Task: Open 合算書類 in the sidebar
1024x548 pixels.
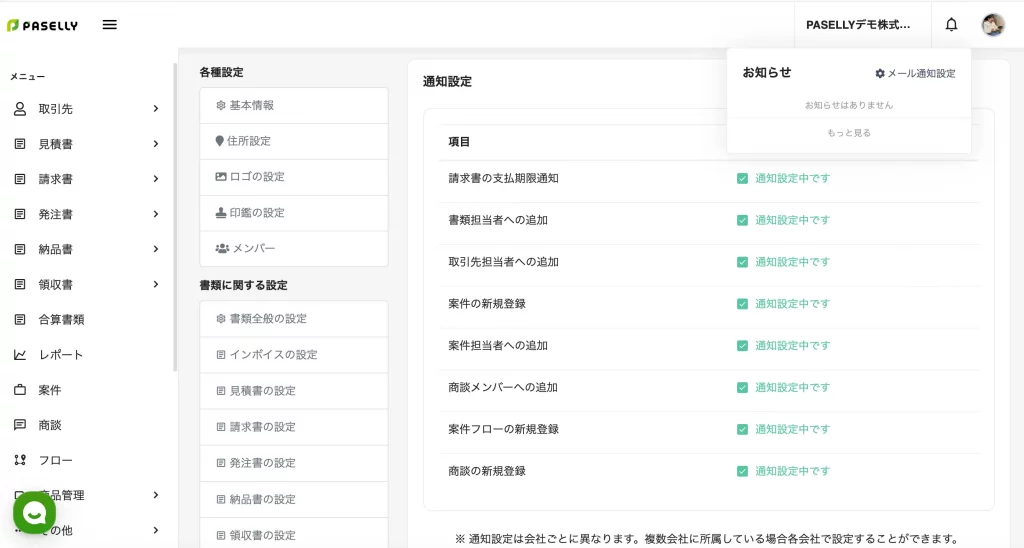Action: pyautogui.click(x=61, y=320)
